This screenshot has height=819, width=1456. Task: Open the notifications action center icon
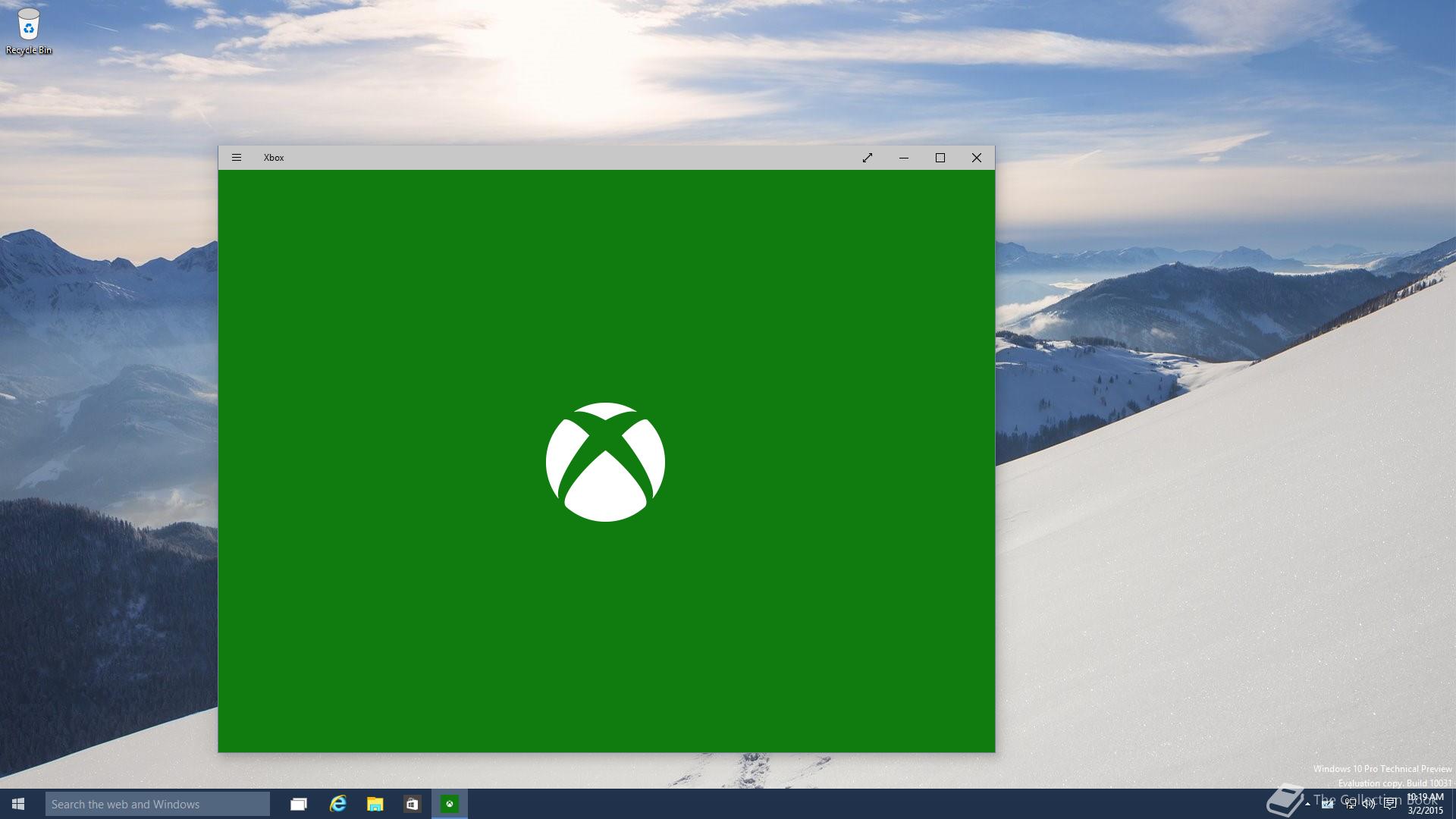tap(1390, 805)
